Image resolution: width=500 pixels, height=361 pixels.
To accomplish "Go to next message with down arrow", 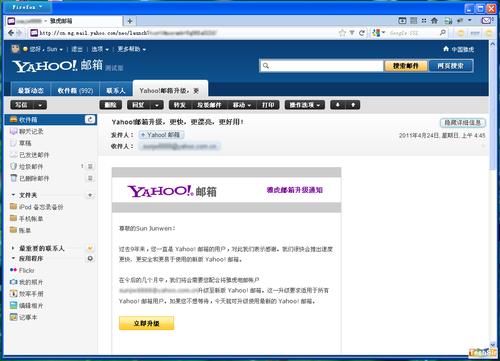I will 338,105.
